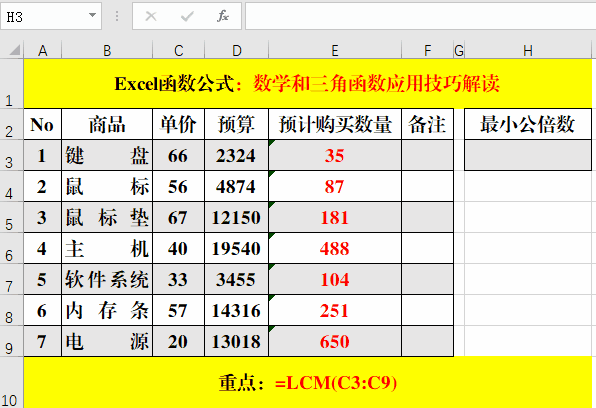Click quantity cell '104'

335,279
